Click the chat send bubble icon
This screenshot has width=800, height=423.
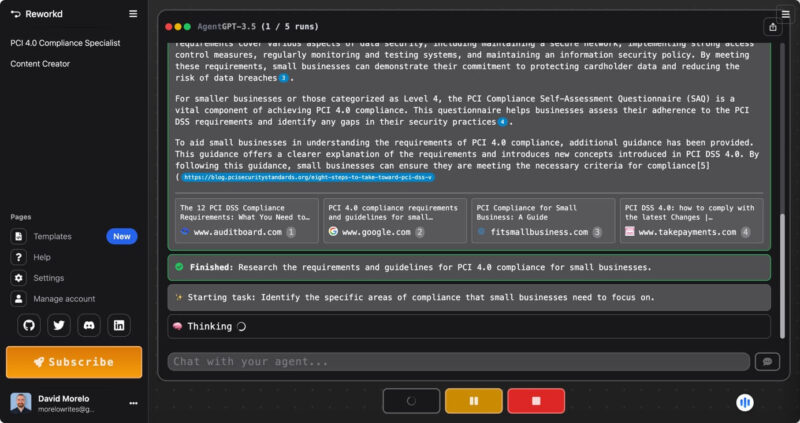point(767,362)
